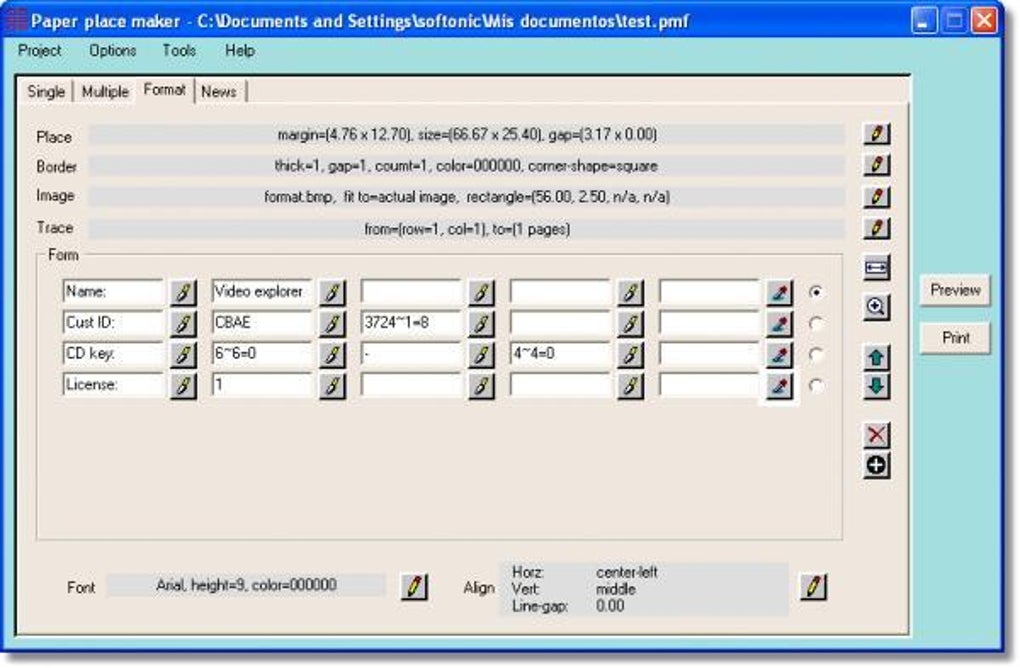Click pencil icon next to 'CD key:' field
Viewport: 1020px width, 668px height.
183,354
